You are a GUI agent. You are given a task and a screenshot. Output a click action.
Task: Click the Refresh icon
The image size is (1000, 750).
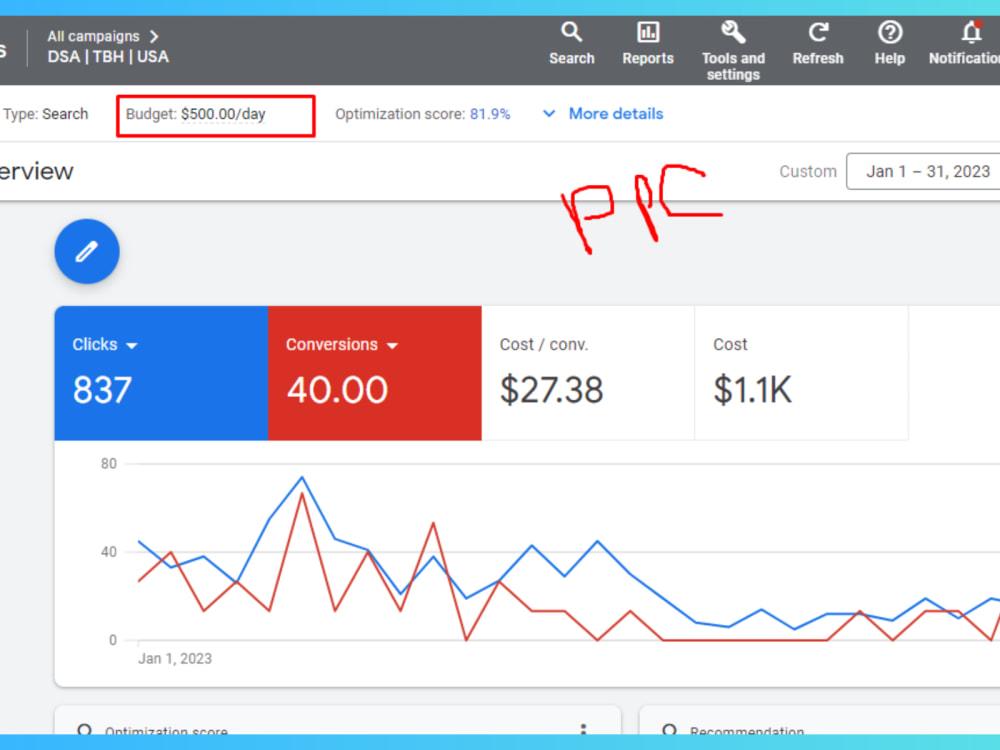pos(818,32)
